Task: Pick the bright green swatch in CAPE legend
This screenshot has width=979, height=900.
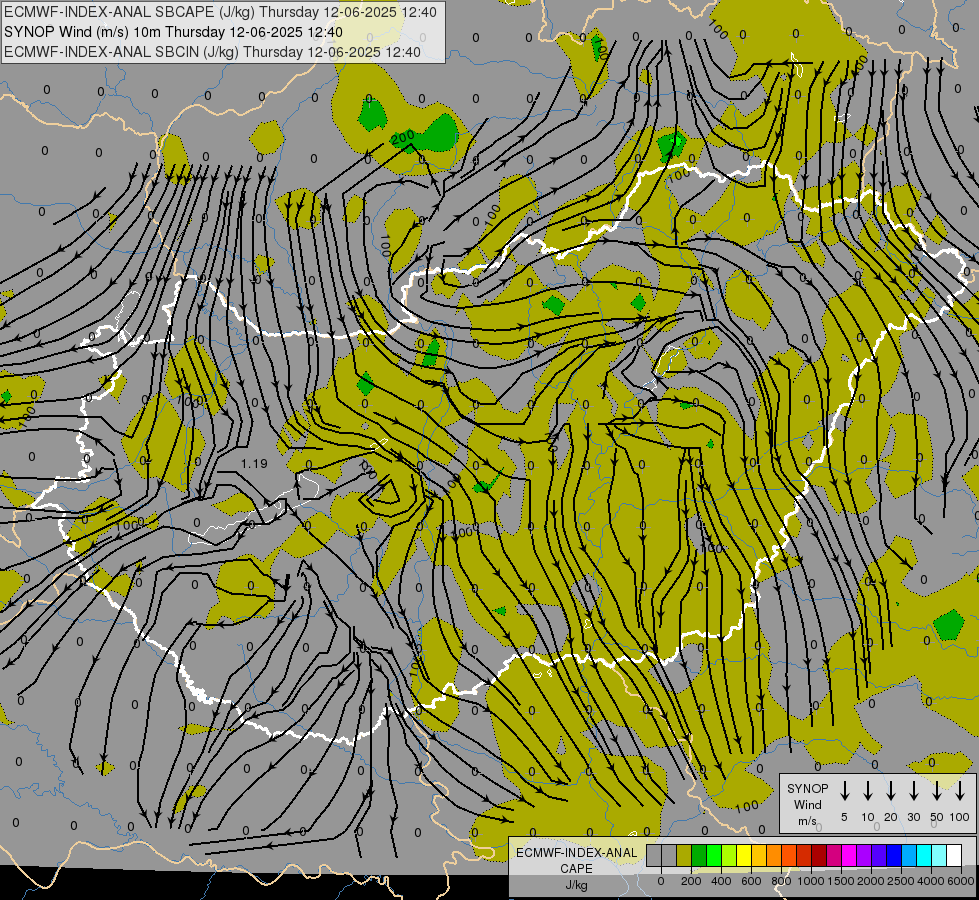Action: point(714,855)
